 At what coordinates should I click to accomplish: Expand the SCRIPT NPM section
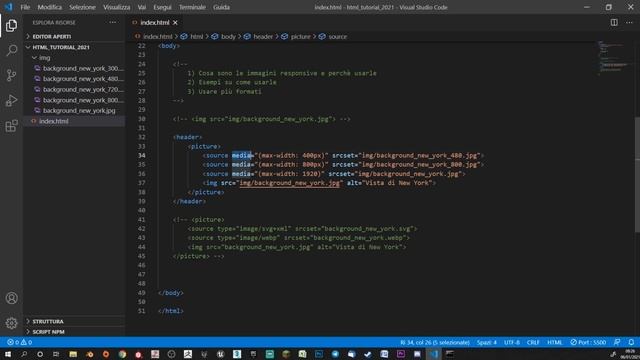[74, 332]
